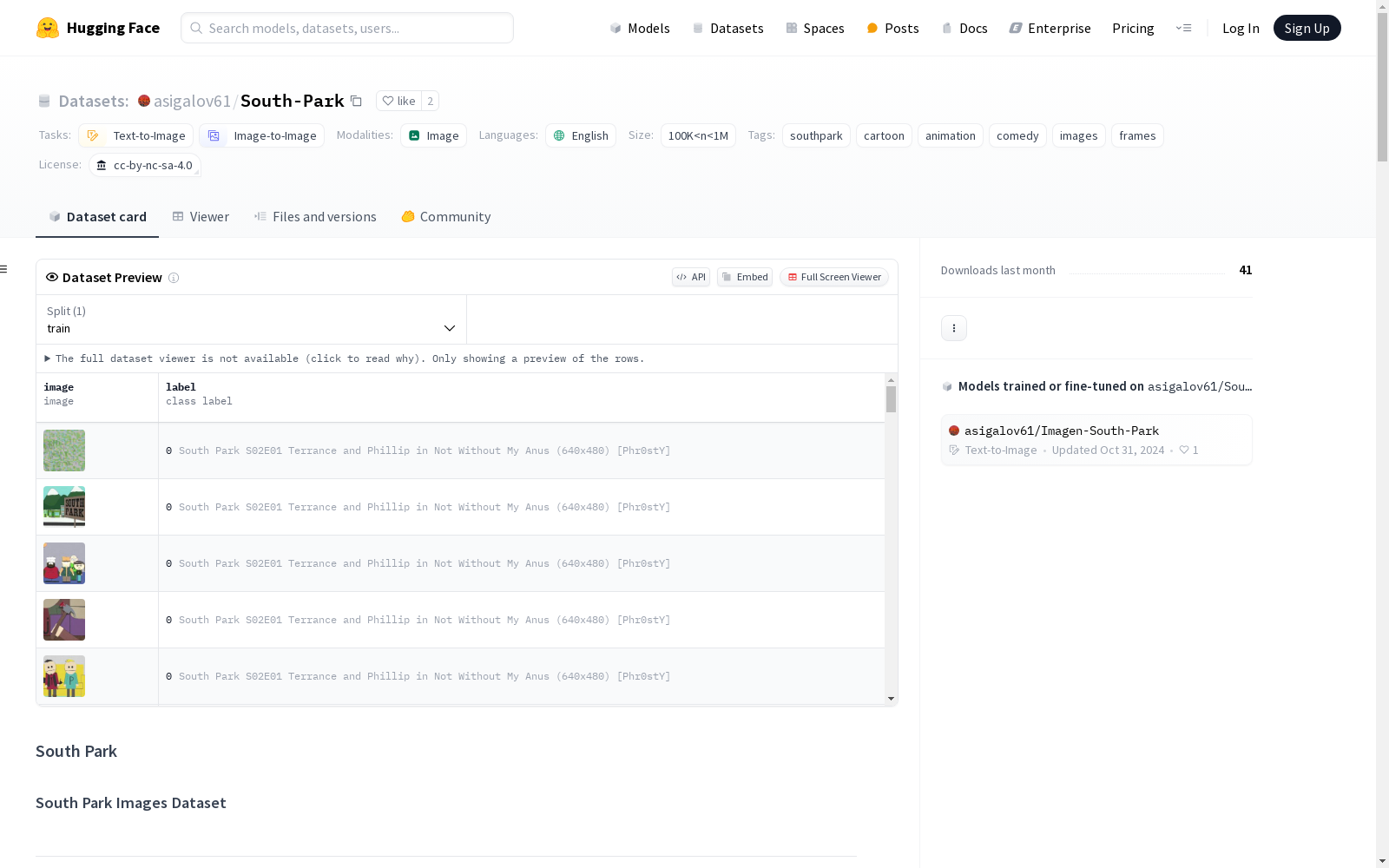Open the Split train dropdown
The height and width of the screenshot is (868, 1389).
[x=251, y=319]
